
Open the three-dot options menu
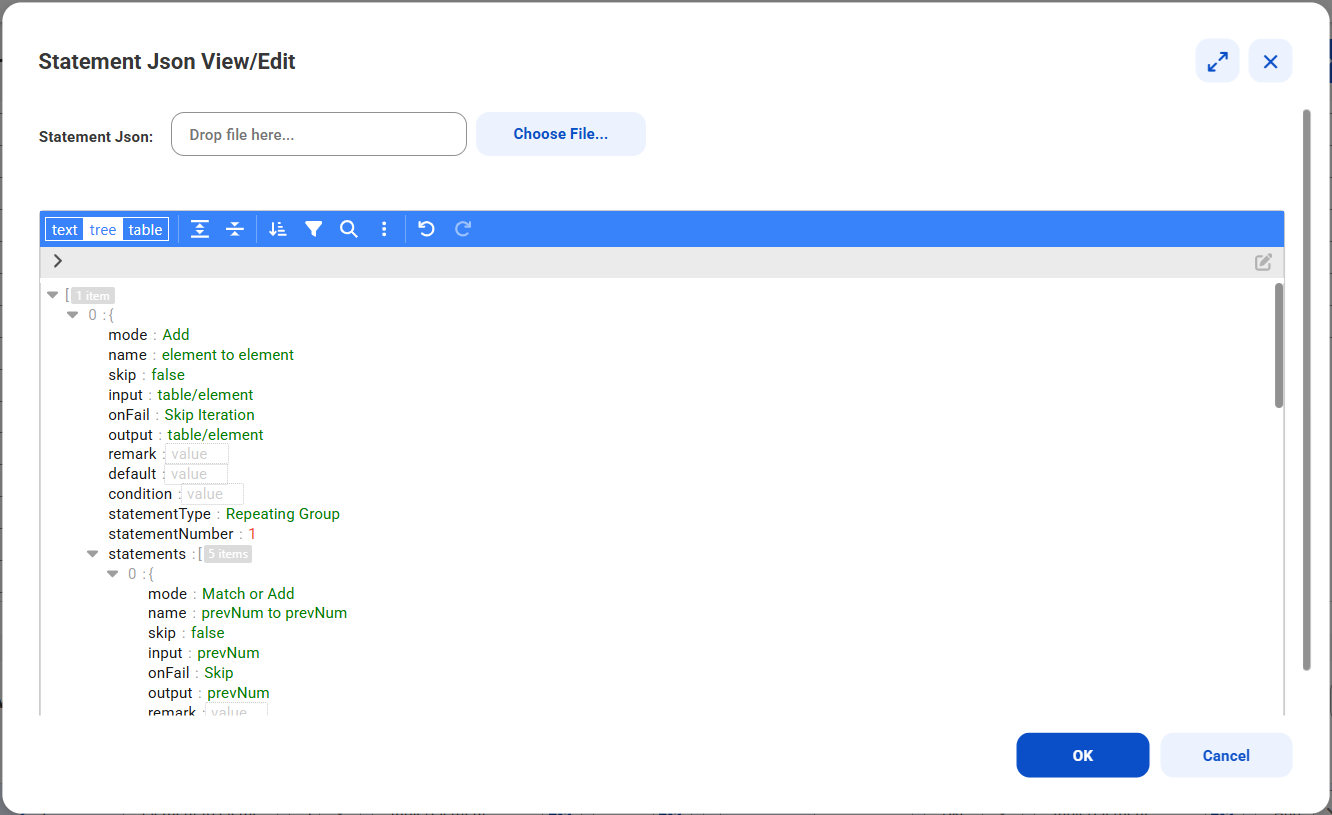pyautogui.click(x=384, y=229)
